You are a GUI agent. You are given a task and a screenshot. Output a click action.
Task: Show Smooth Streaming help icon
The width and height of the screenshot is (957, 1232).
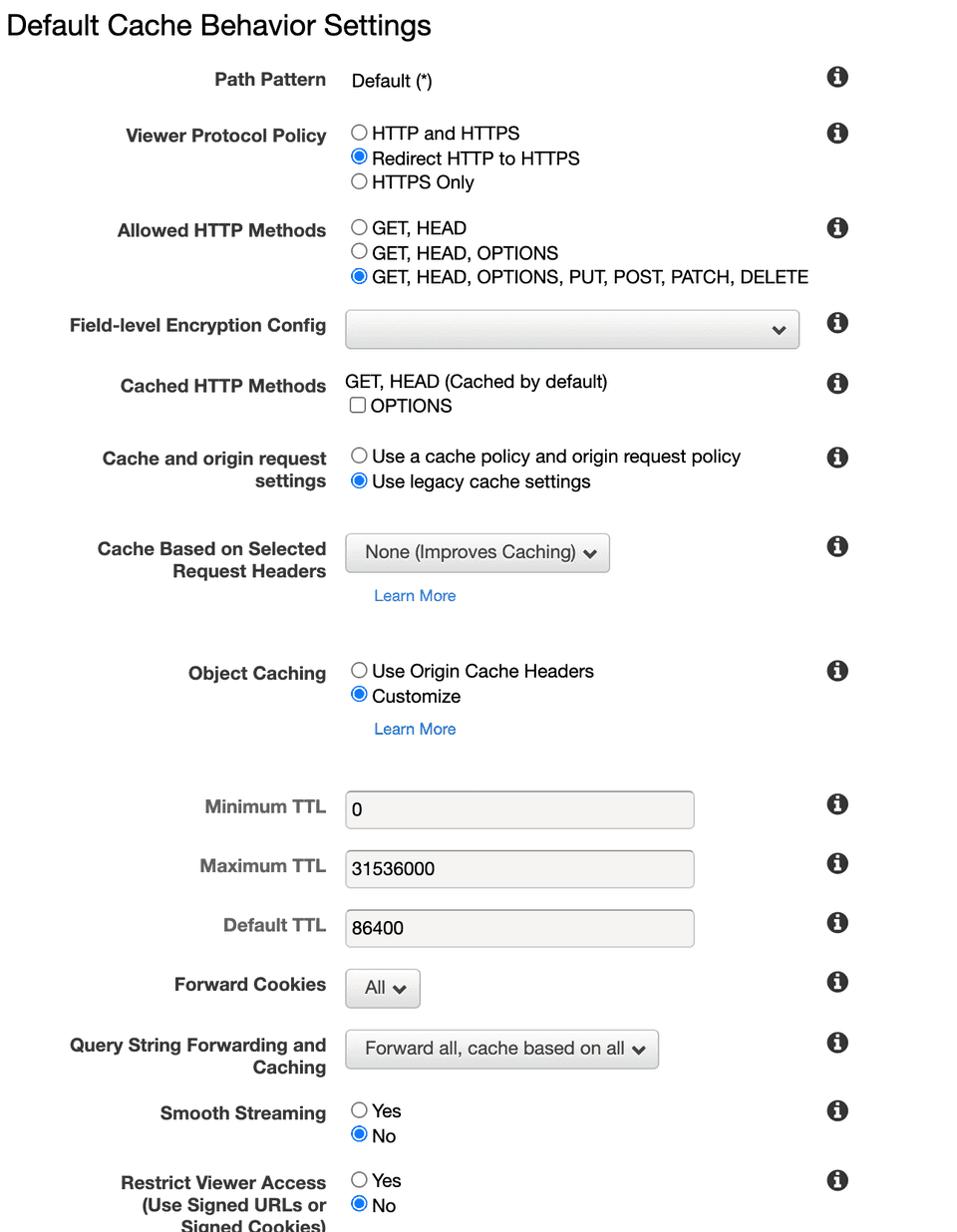click(x=837, y=1110)
